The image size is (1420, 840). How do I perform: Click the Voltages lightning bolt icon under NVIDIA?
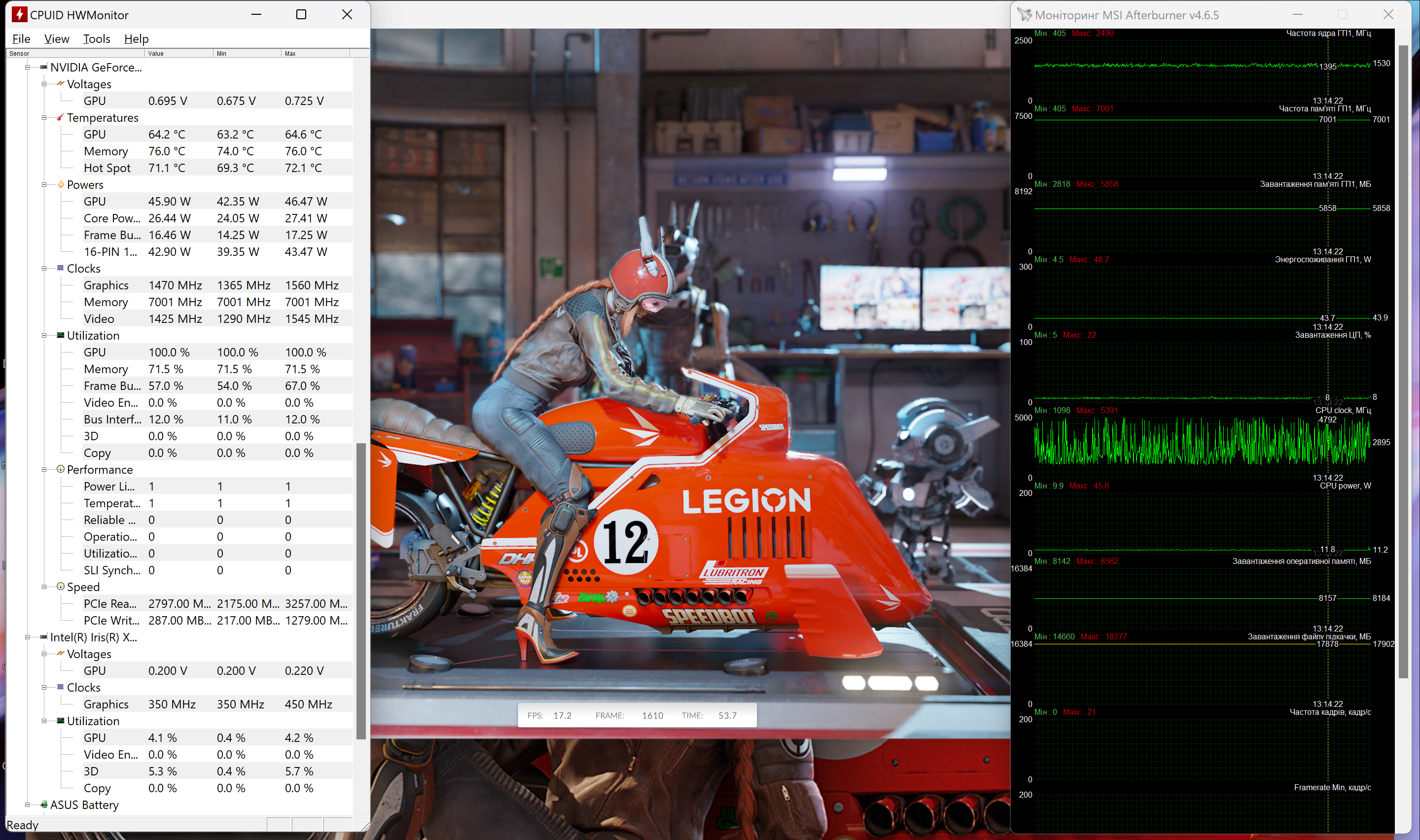pyautogui.click(x=61, y=84)
